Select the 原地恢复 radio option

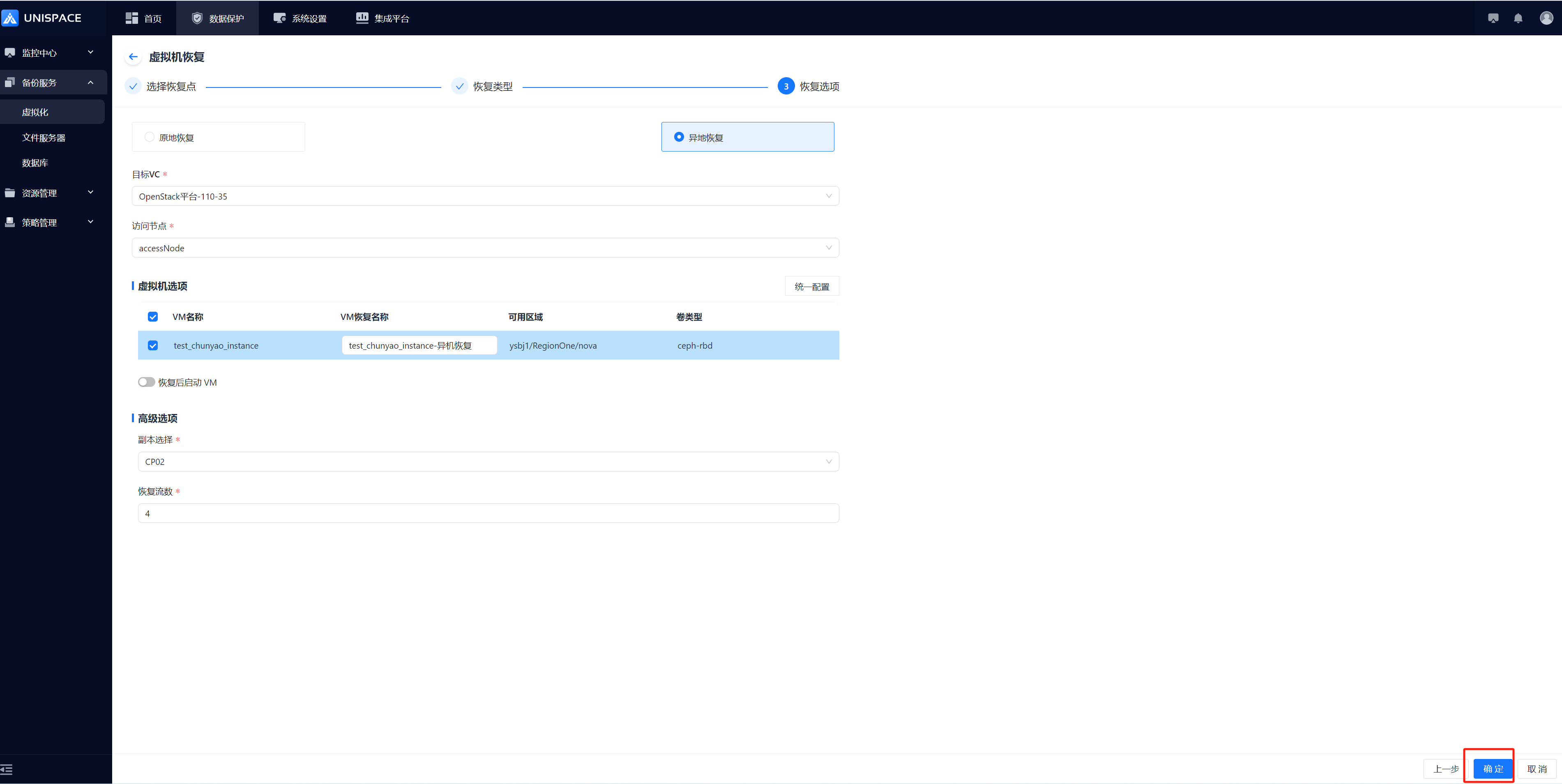(150, 137)
